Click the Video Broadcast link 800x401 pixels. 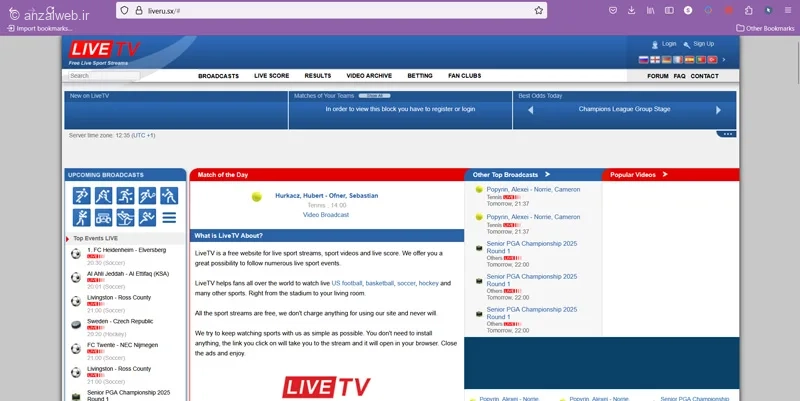(326, 215)
